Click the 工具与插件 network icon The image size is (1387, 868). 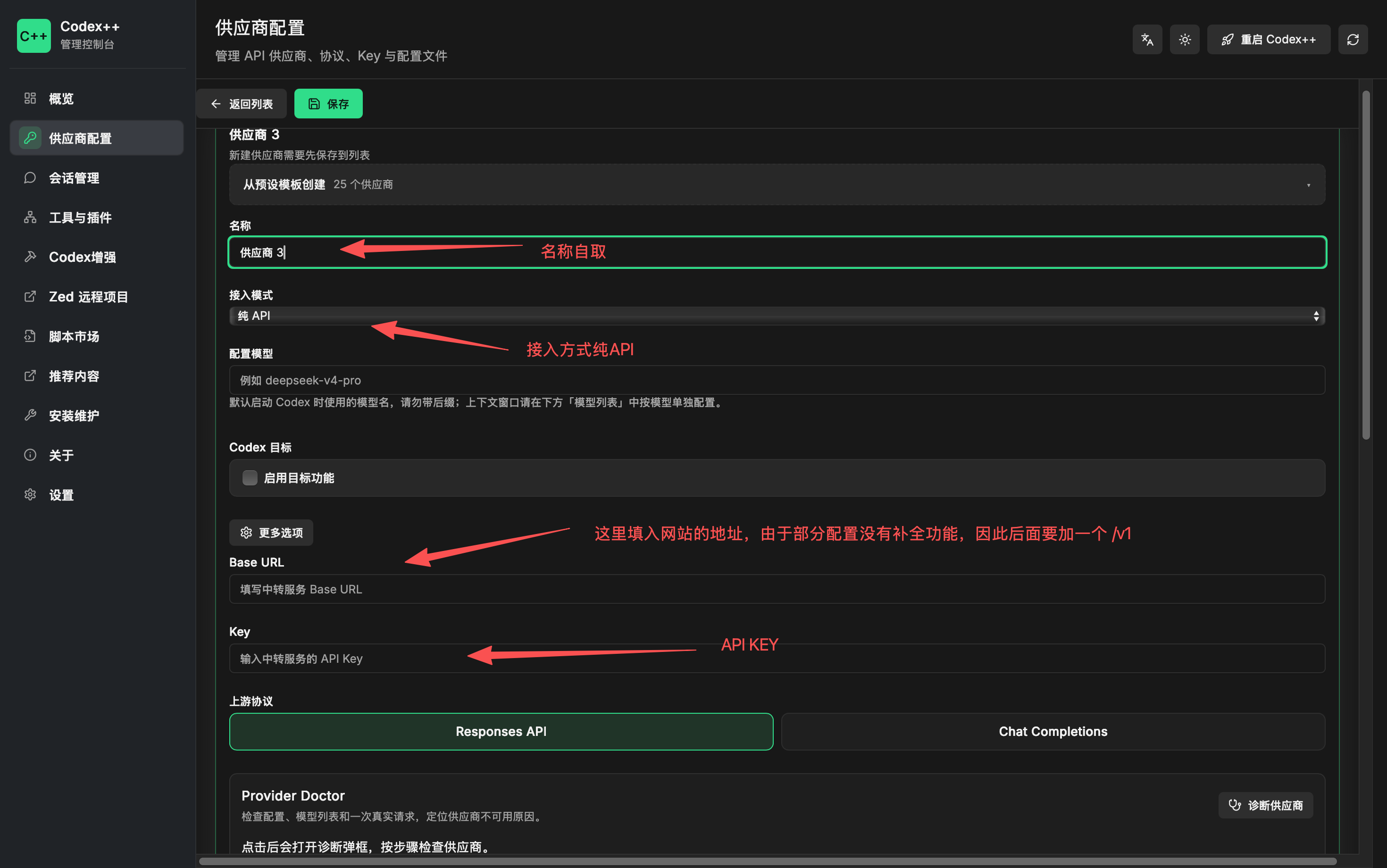tap(30, 217)
